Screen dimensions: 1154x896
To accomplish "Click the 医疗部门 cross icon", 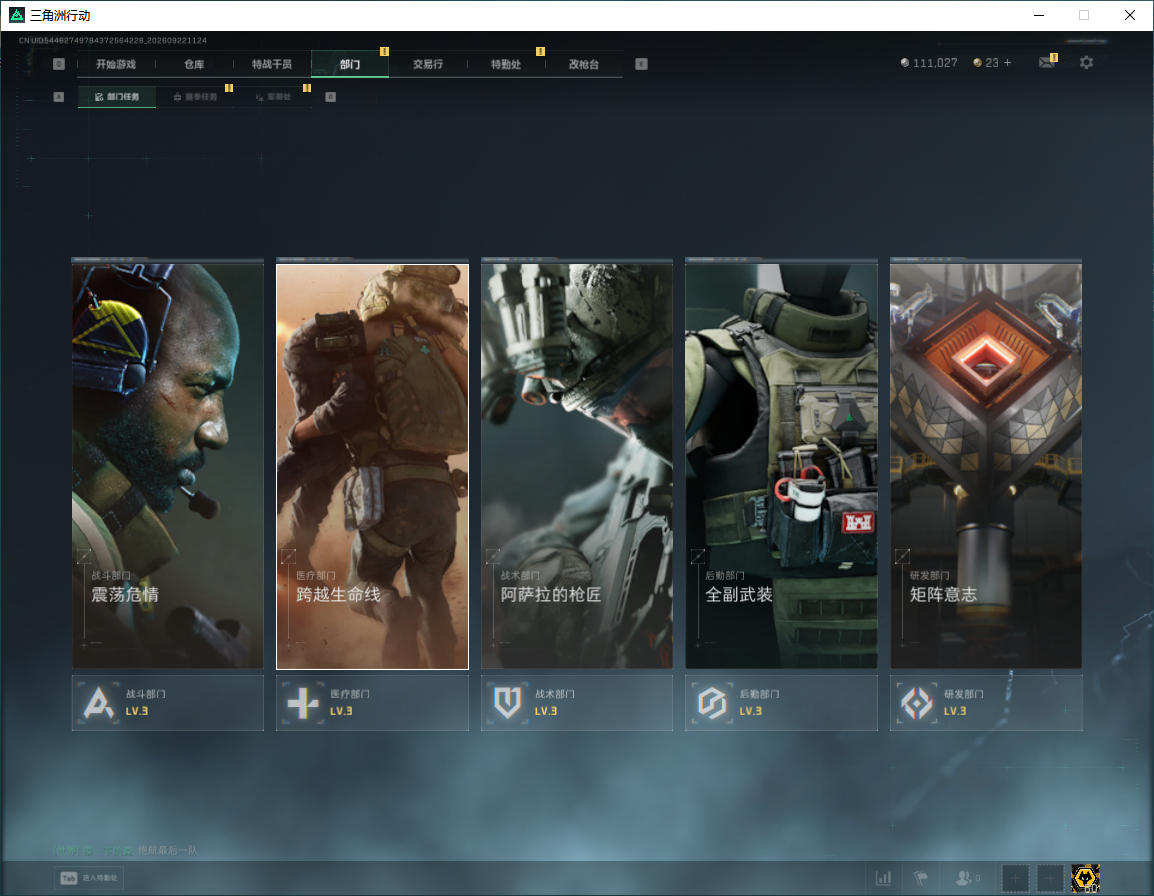I will click(302, 702).
